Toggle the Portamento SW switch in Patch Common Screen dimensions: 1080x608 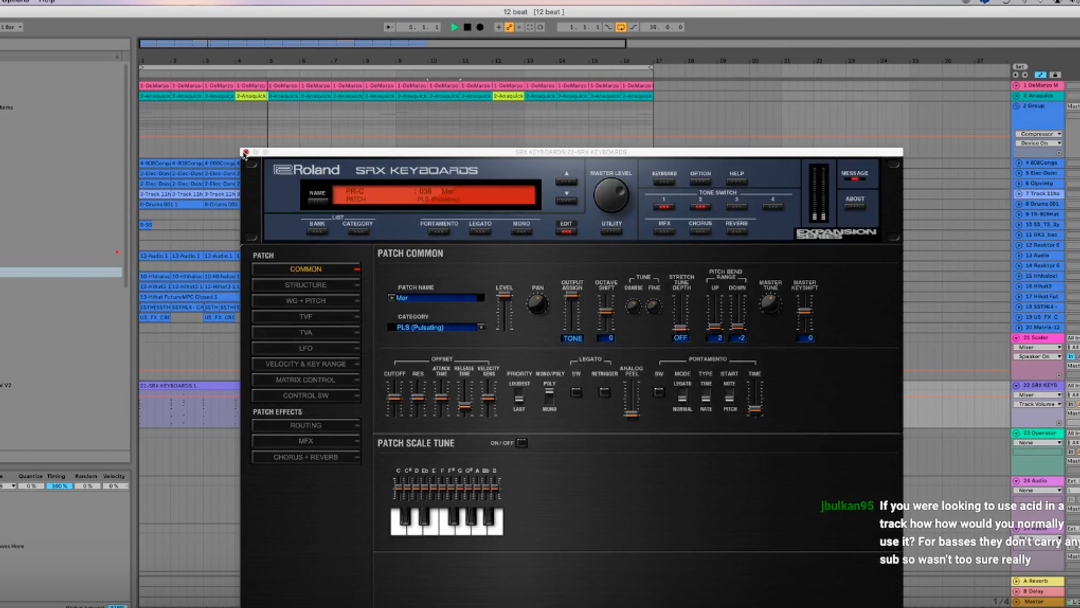[659, 392]
